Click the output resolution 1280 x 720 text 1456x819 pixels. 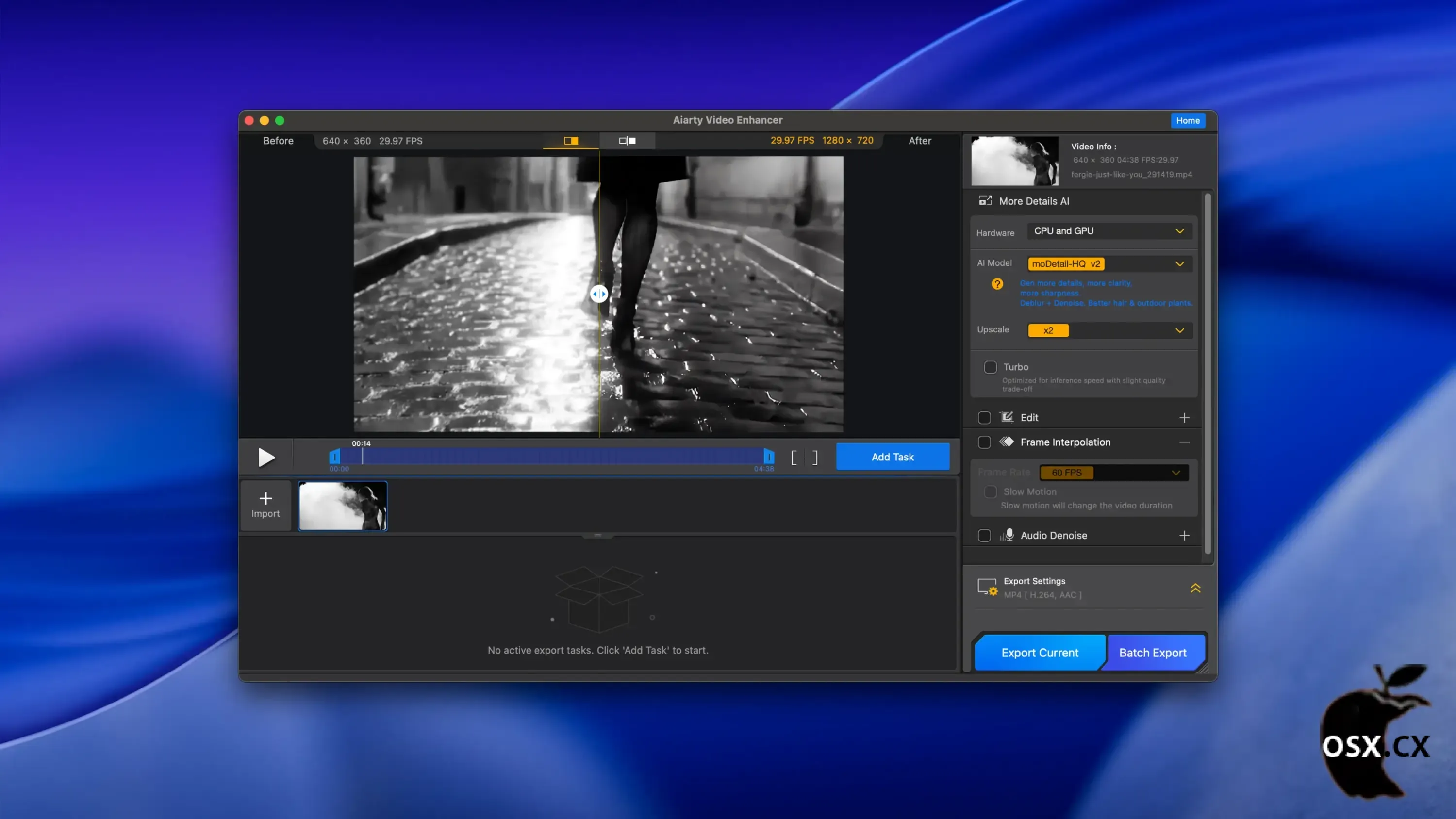pos(847,140)
